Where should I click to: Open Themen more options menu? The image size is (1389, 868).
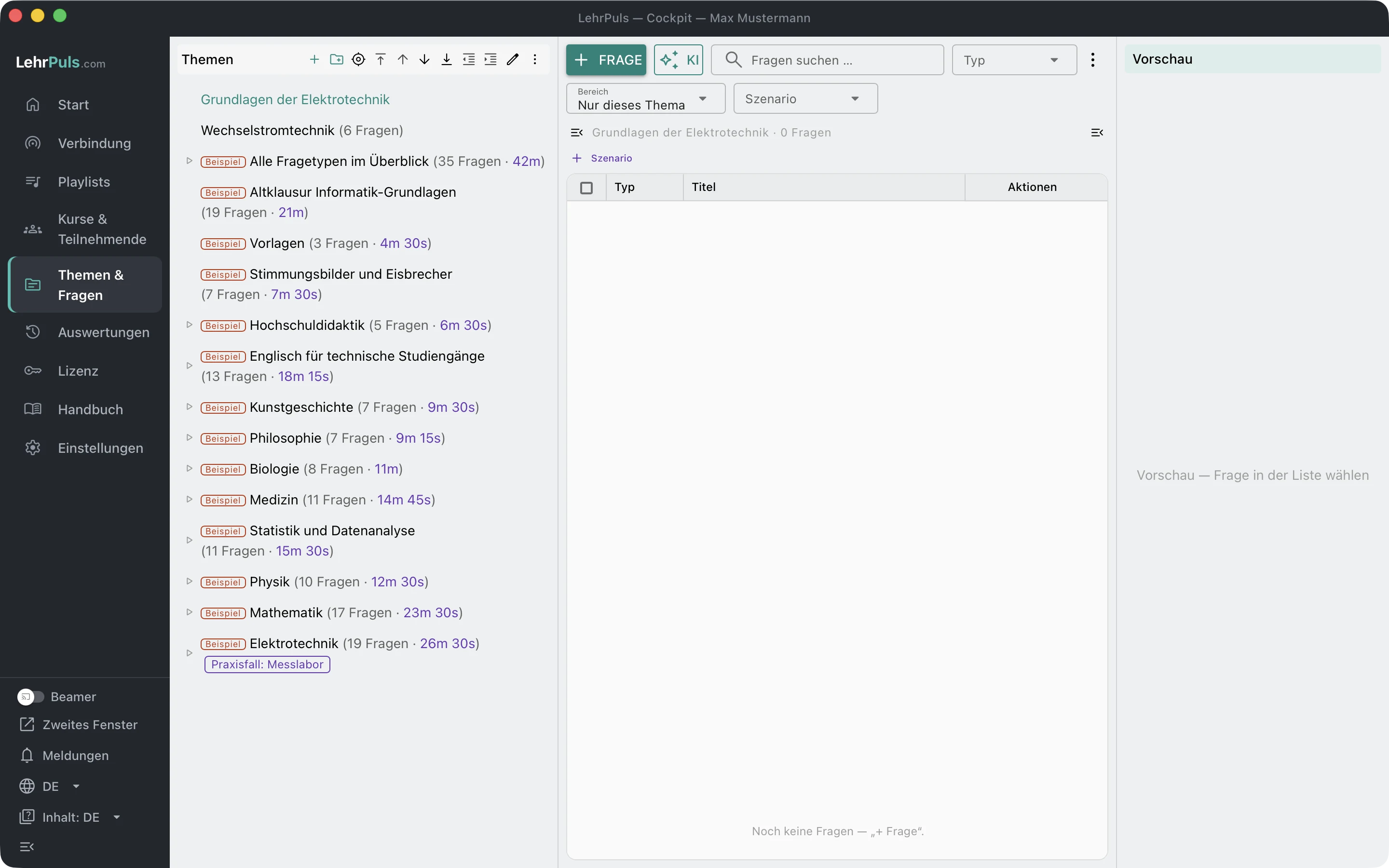pyautogui.click(x=535, y=59)
